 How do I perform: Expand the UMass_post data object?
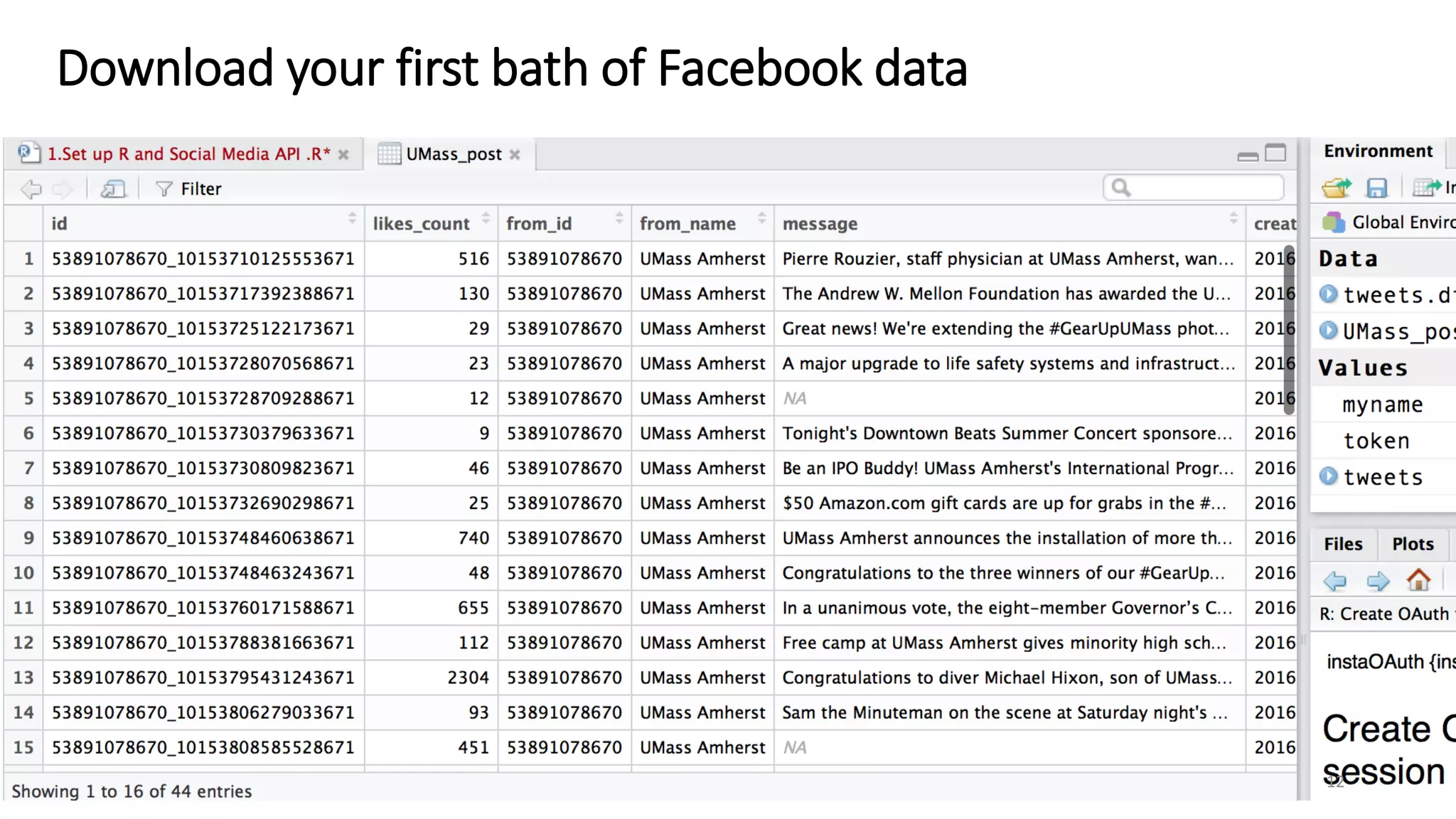pos(1328,330)
